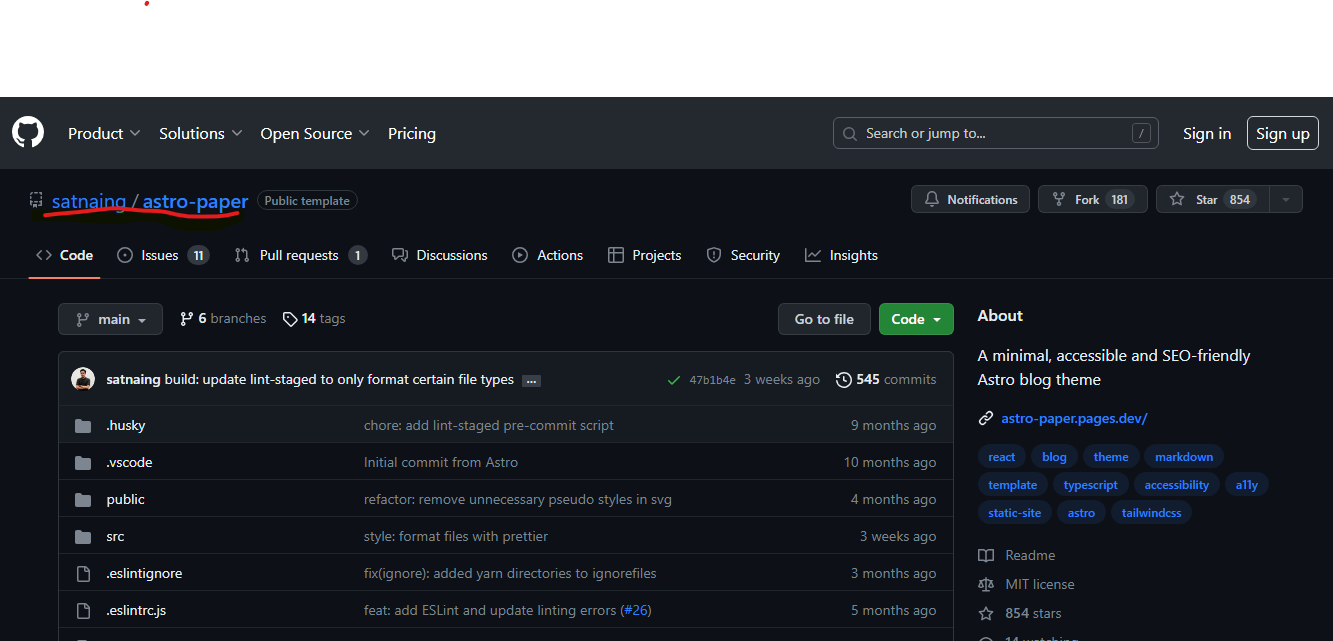Click the scale icon next to MIT license

pyautogui.click(x=986, y=584)
